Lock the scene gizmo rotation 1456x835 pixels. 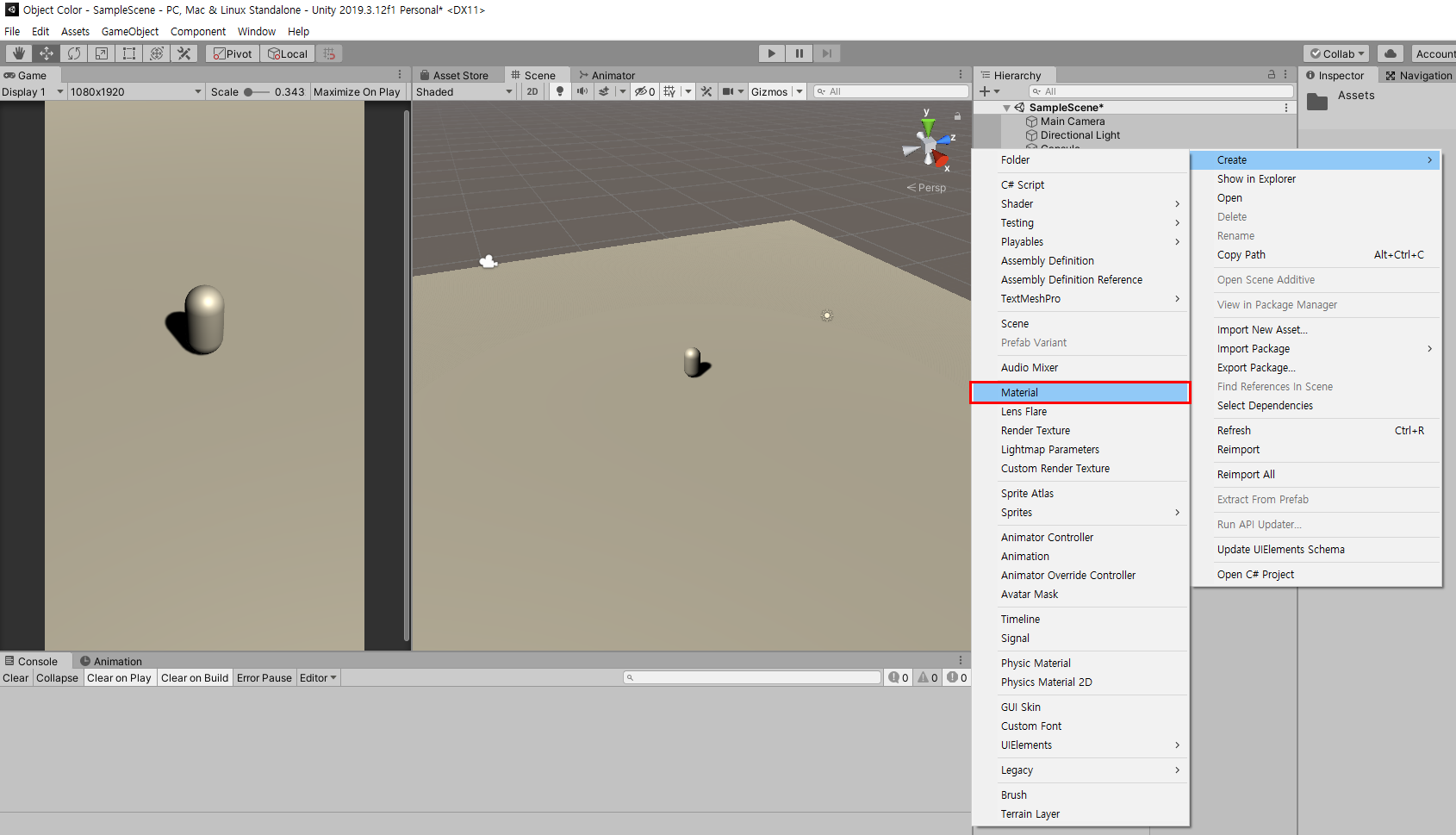point(957,115)
